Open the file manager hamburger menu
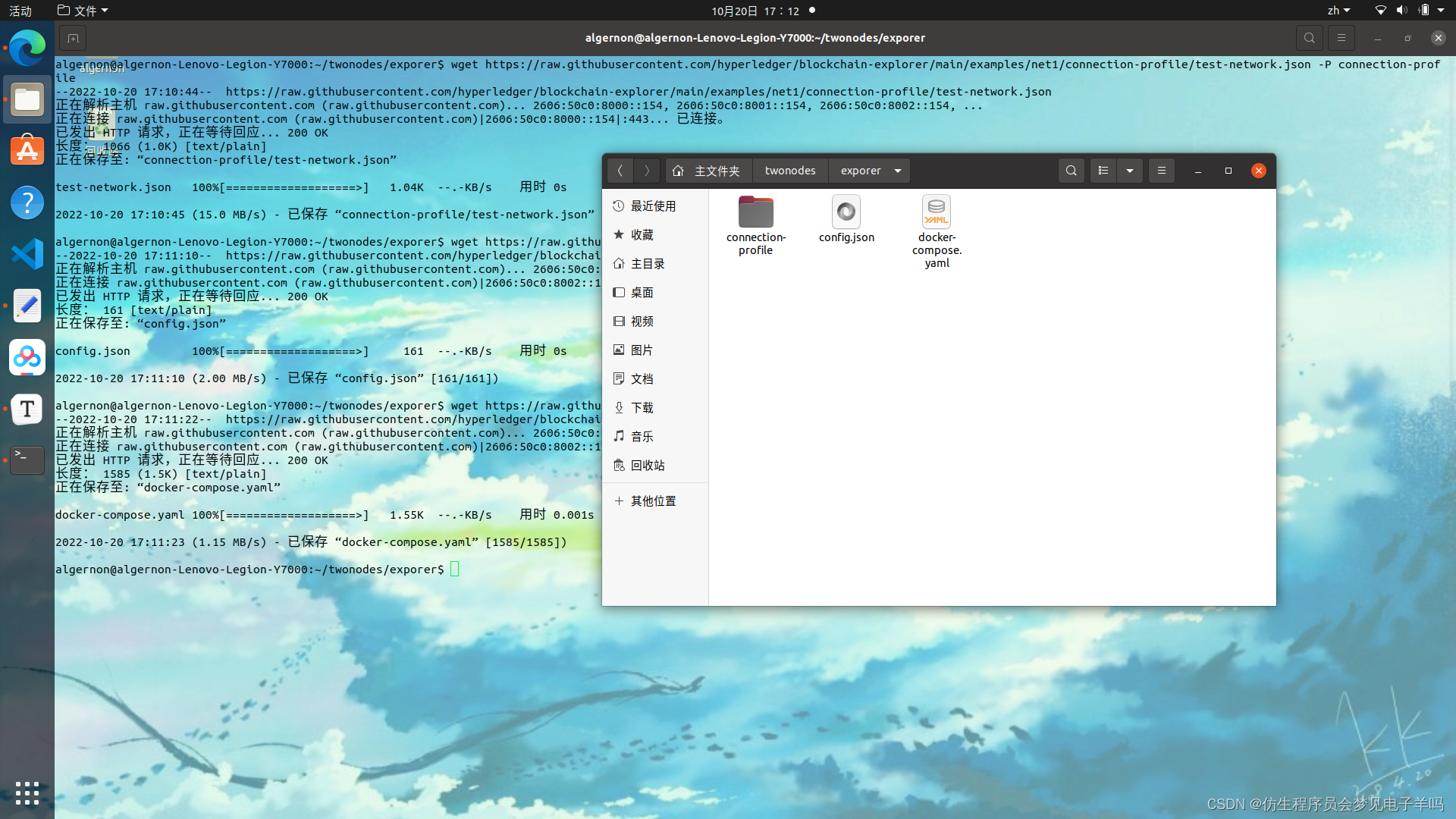The image size is (1456, 819). 1161,171
